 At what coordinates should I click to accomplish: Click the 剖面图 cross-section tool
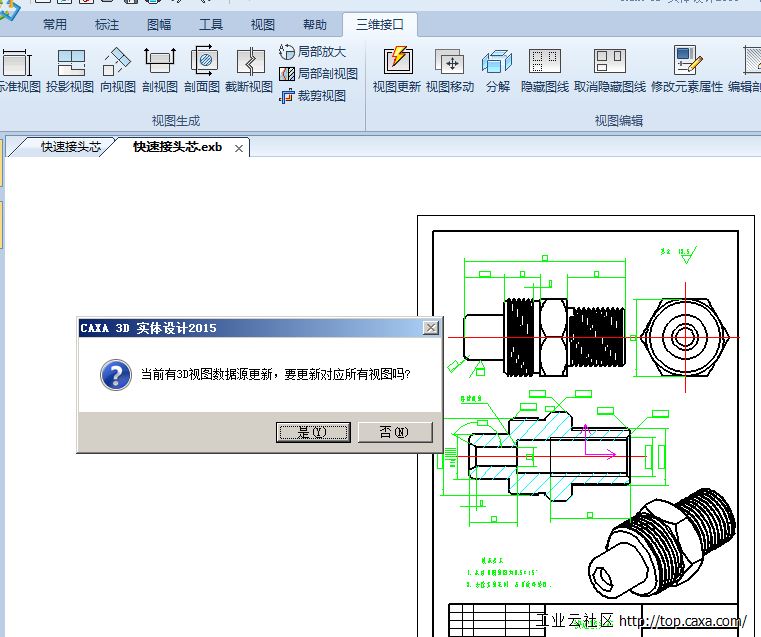[x=202, y=69]
